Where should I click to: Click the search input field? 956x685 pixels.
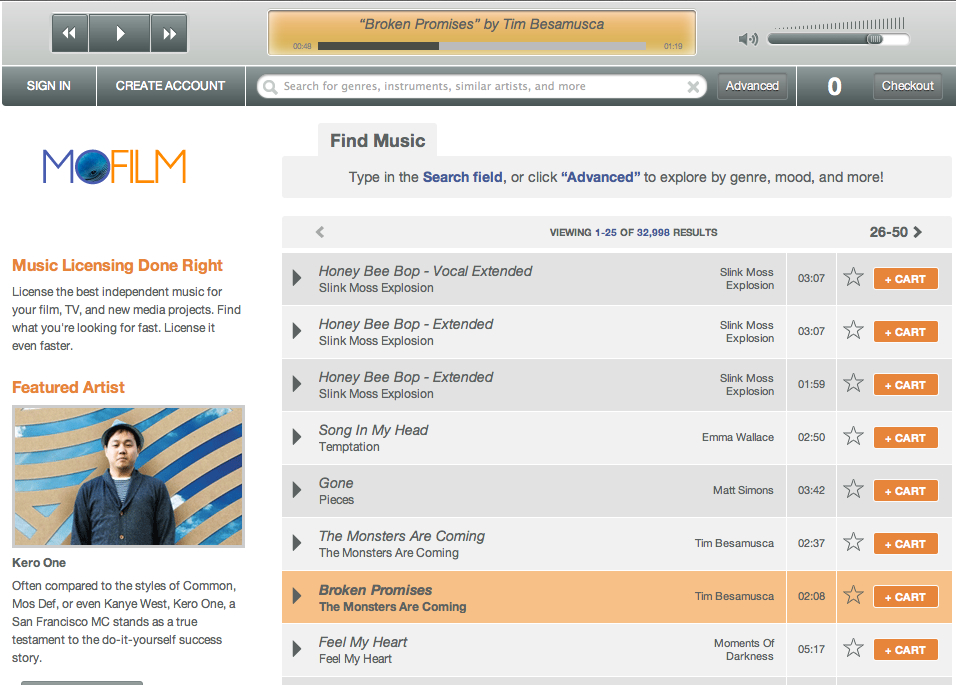(x=480, y=87)
